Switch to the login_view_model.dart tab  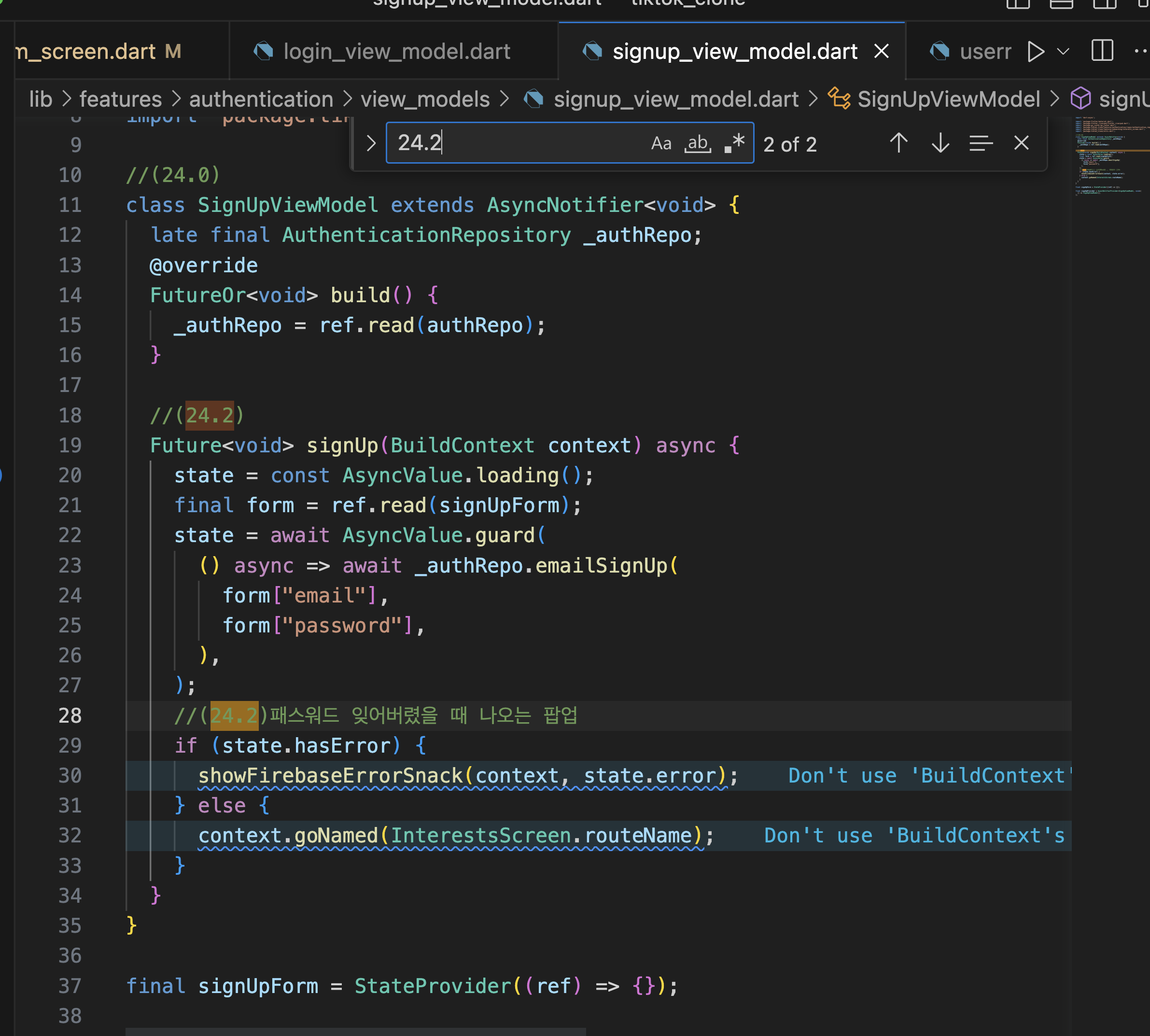[396, 52]
